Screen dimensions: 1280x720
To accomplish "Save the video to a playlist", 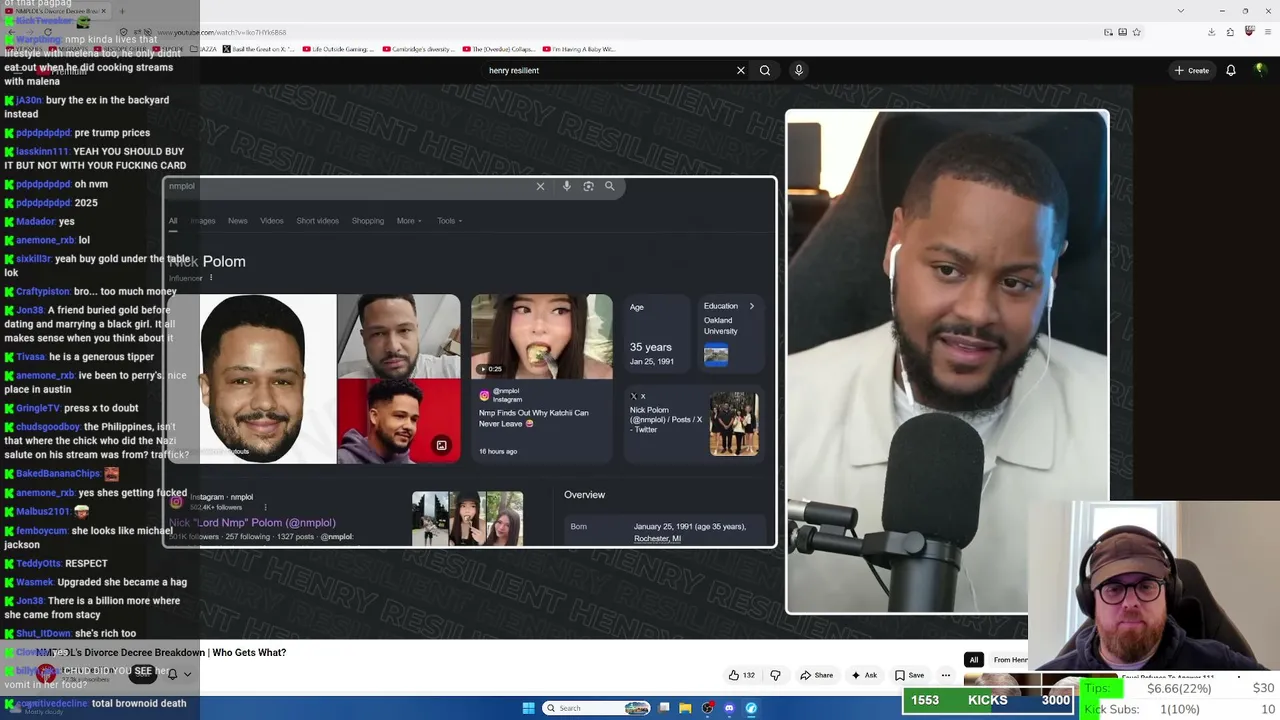I will (909, 675).
